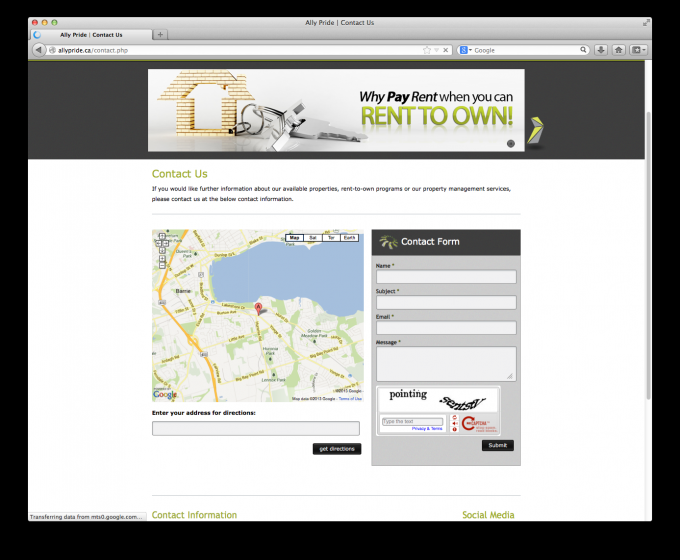
Task: Click the reCAPTCHA help icon
Action: pos(455,431)
